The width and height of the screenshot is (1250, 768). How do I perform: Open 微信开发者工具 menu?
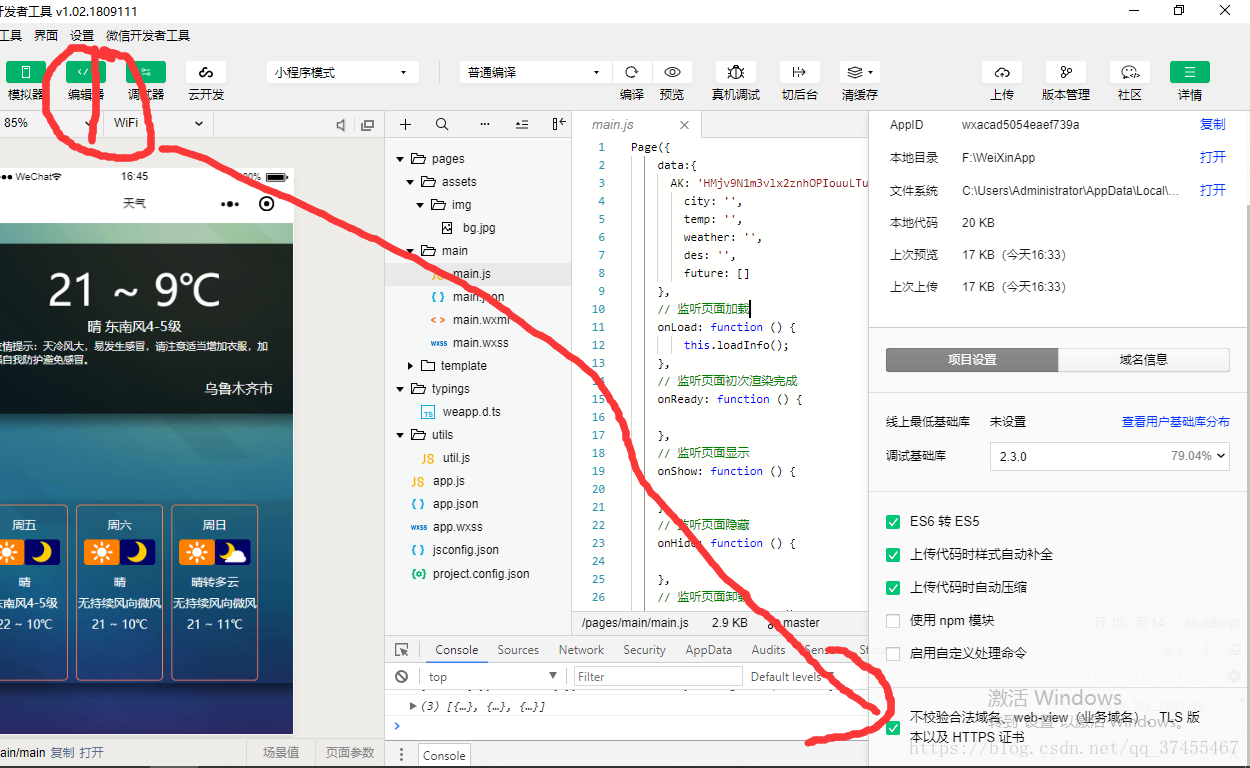[x=148, y=35]
